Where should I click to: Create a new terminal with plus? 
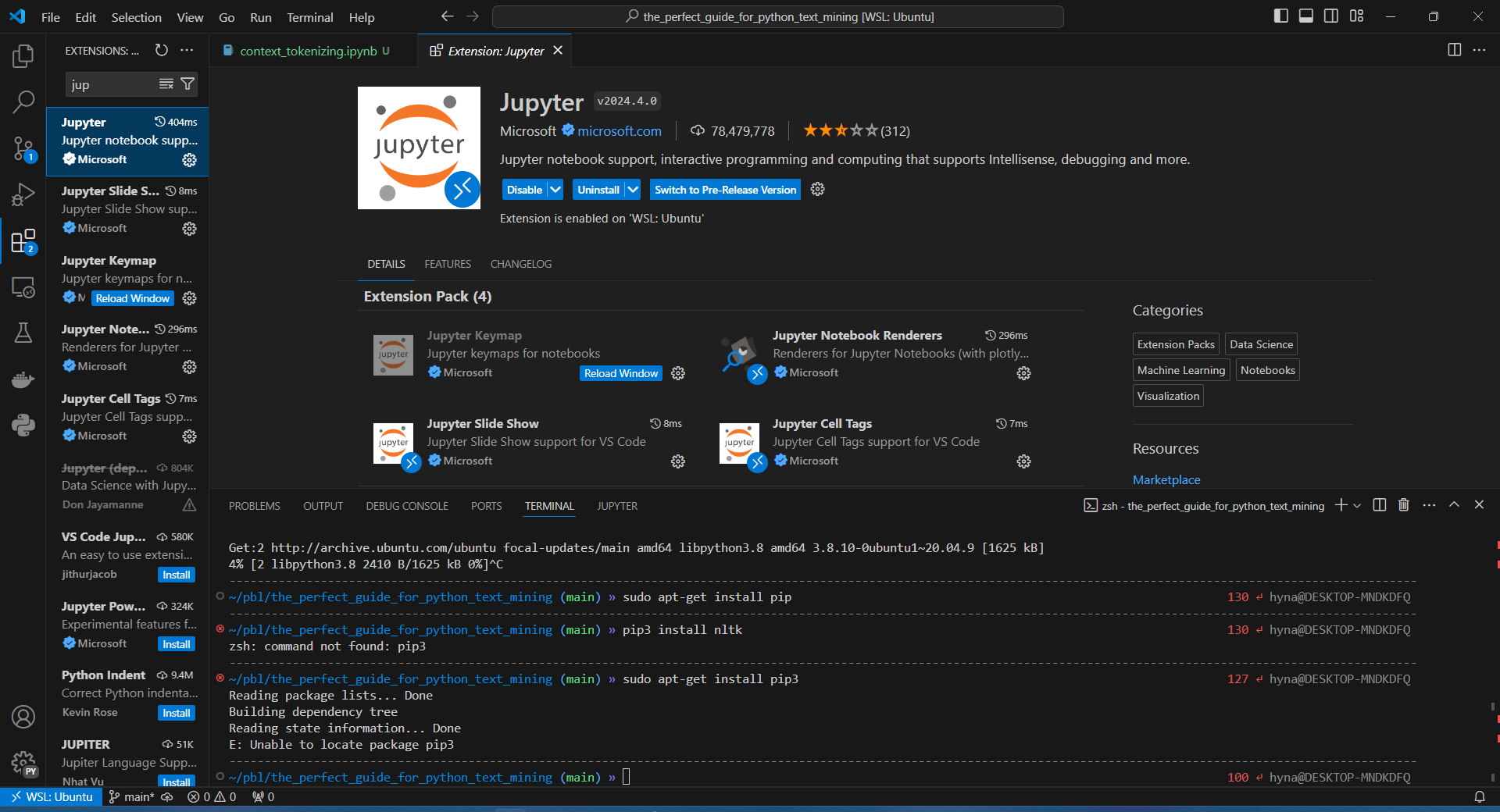tap(1341, 505)
